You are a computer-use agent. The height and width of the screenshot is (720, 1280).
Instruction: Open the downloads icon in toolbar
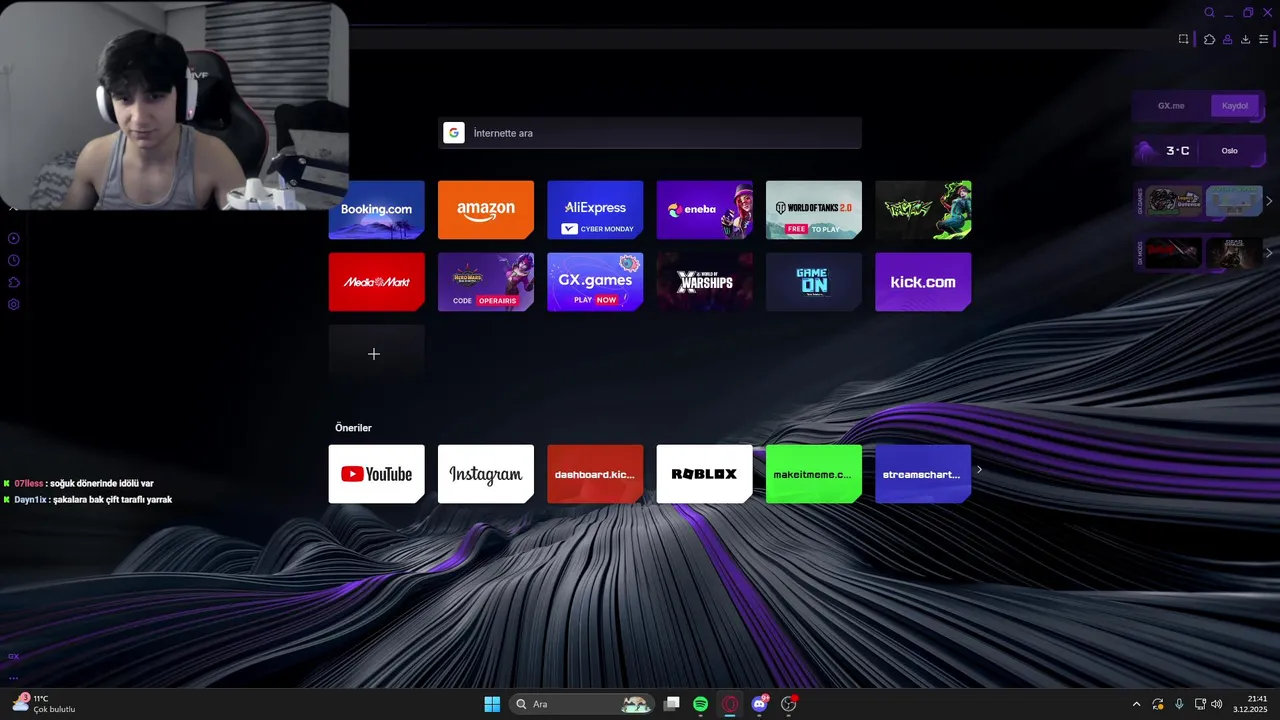[x=1245, y=39]
